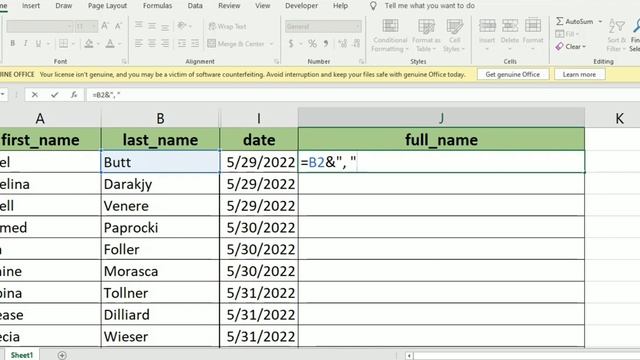This screenshot has width=640, height=360.
Task: Open borders dropdown arrow
Action: click(73, 44)
